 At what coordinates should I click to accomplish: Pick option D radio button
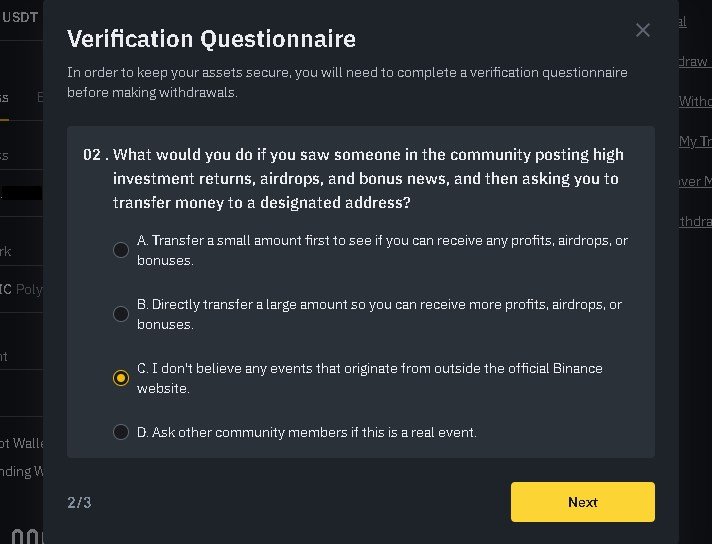point(121,432)
